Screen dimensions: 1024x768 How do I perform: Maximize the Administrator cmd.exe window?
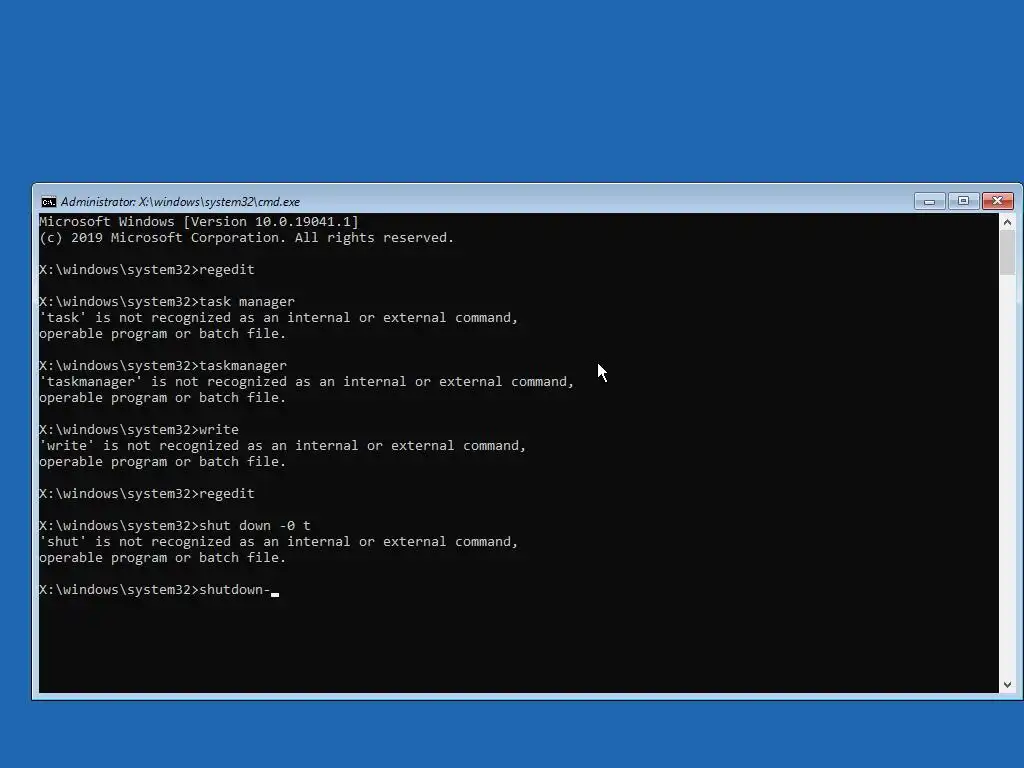963,201
